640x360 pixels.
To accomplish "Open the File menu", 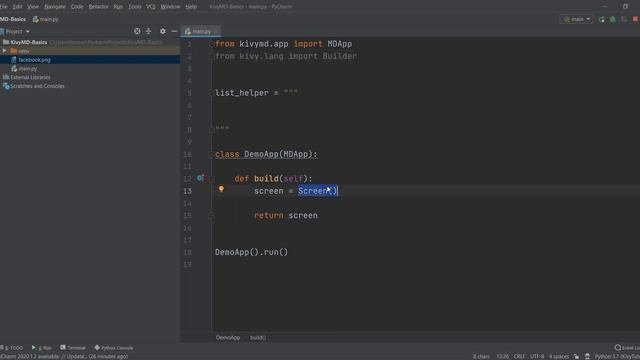I will (4, 7).
